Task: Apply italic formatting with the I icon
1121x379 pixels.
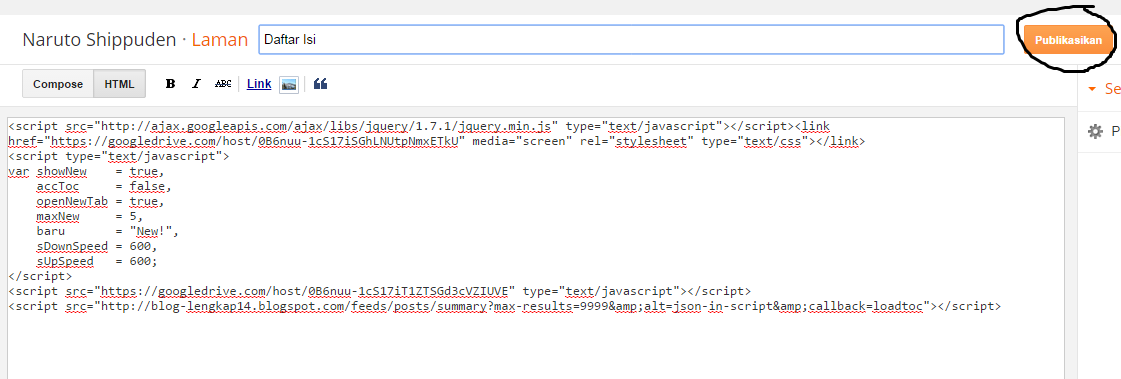Action: click(x=197, y=84)
